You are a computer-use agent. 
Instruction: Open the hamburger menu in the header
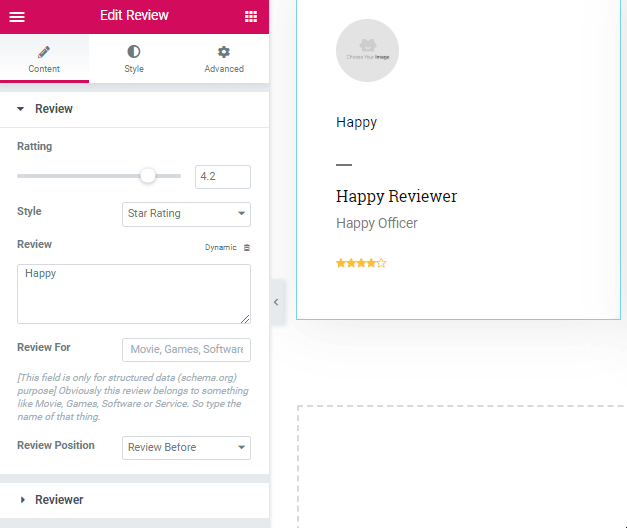coord(17,16)
